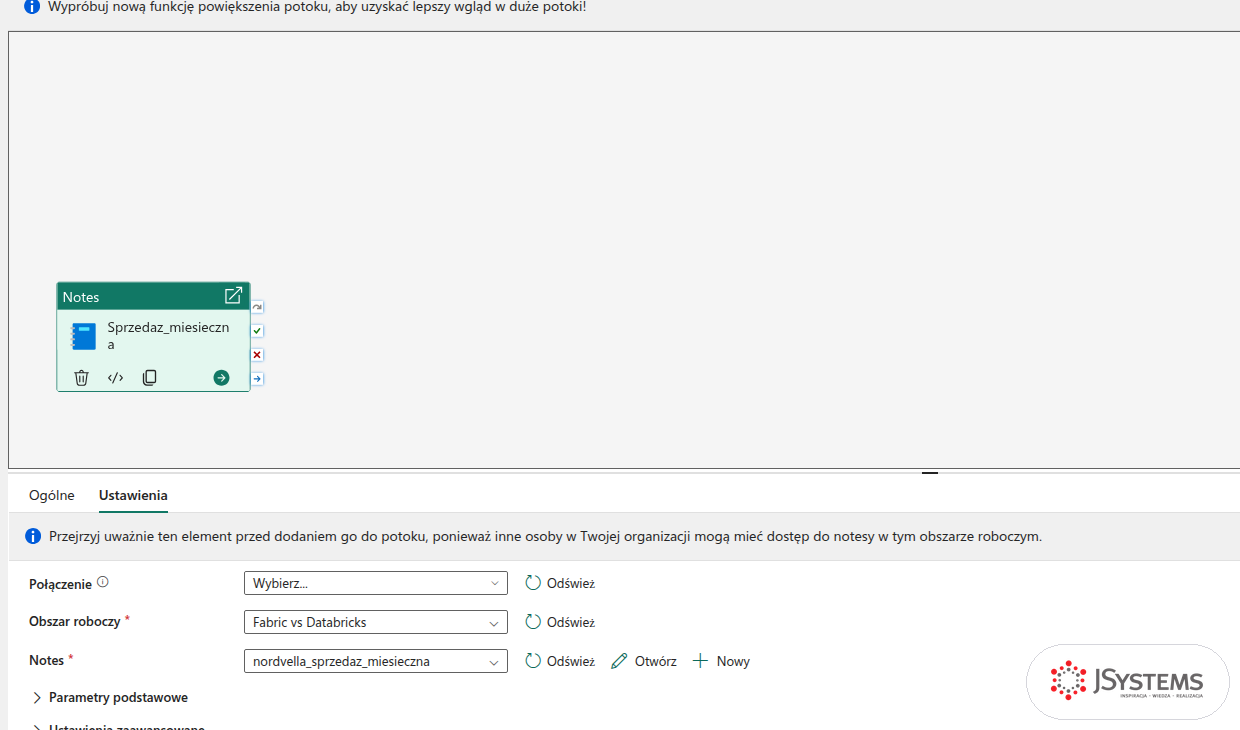Create a new notebook with Nowy

(x=721, y=661)
